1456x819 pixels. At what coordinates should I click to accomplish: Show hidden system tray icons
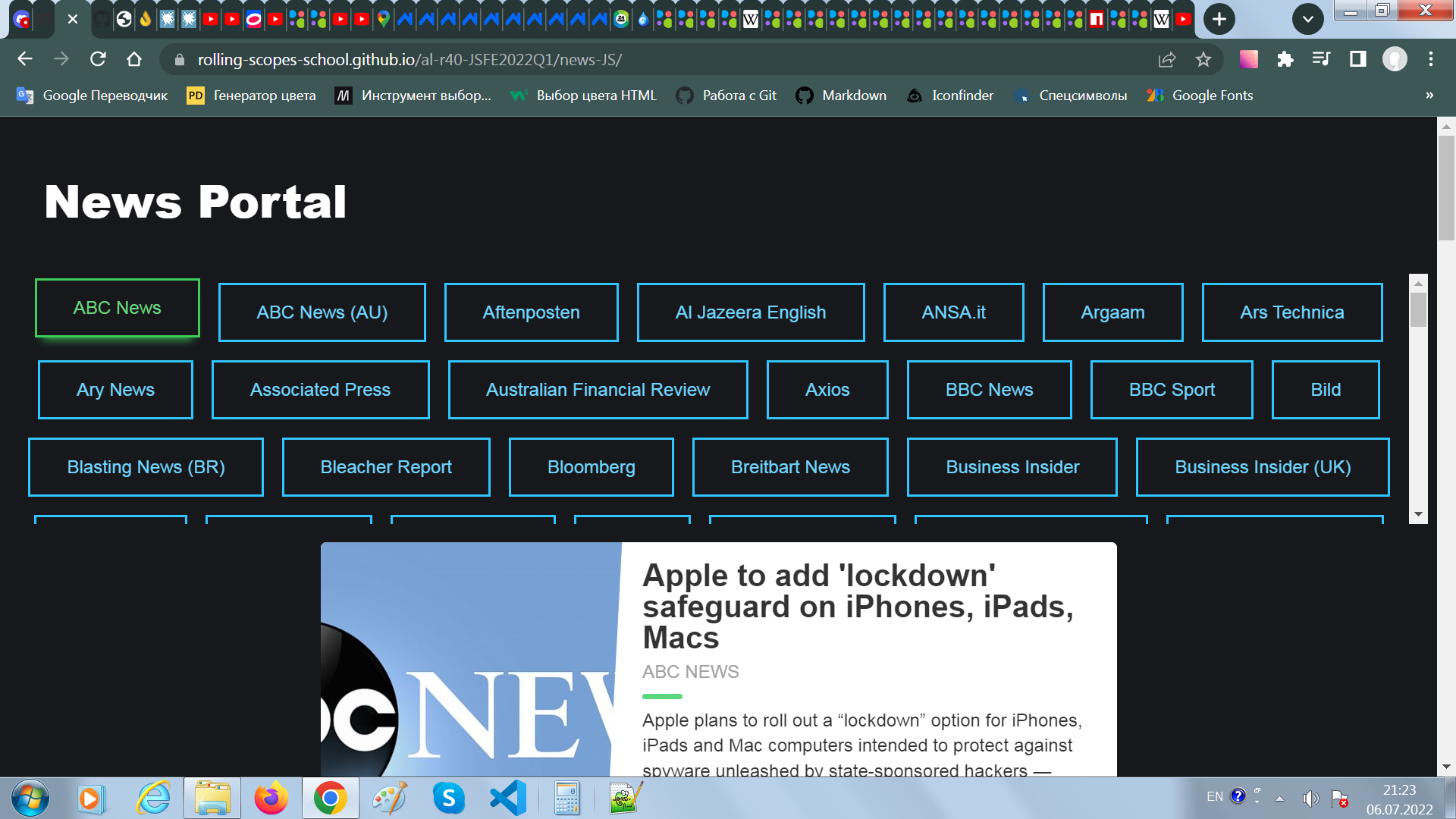[1279, 798]
